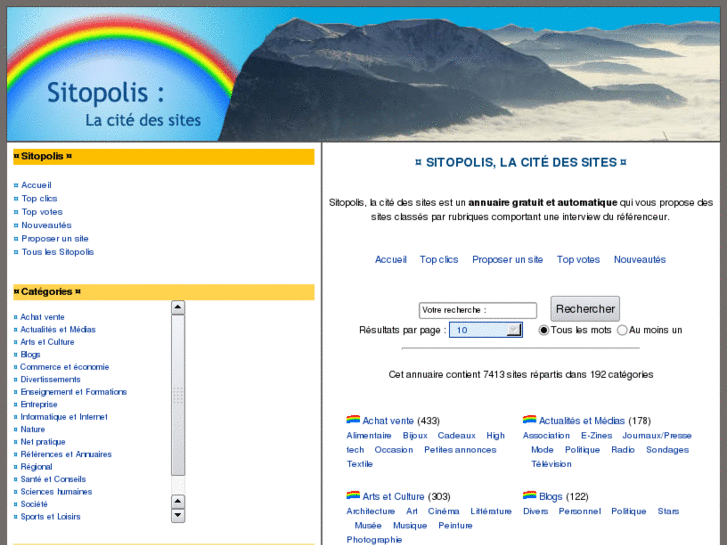Open Sondages subcategory link
This screenshot has height=545, width=727.
click(667, 450)
